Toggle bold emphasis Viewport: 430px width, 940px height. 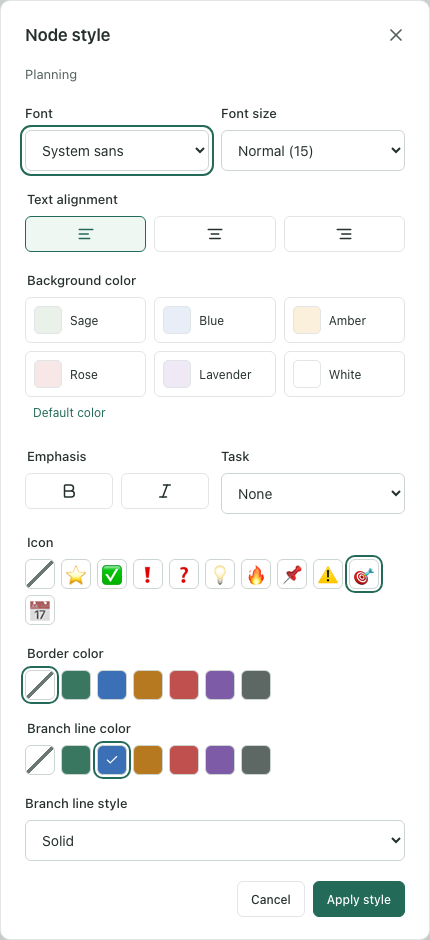click(x=69, y=491)
